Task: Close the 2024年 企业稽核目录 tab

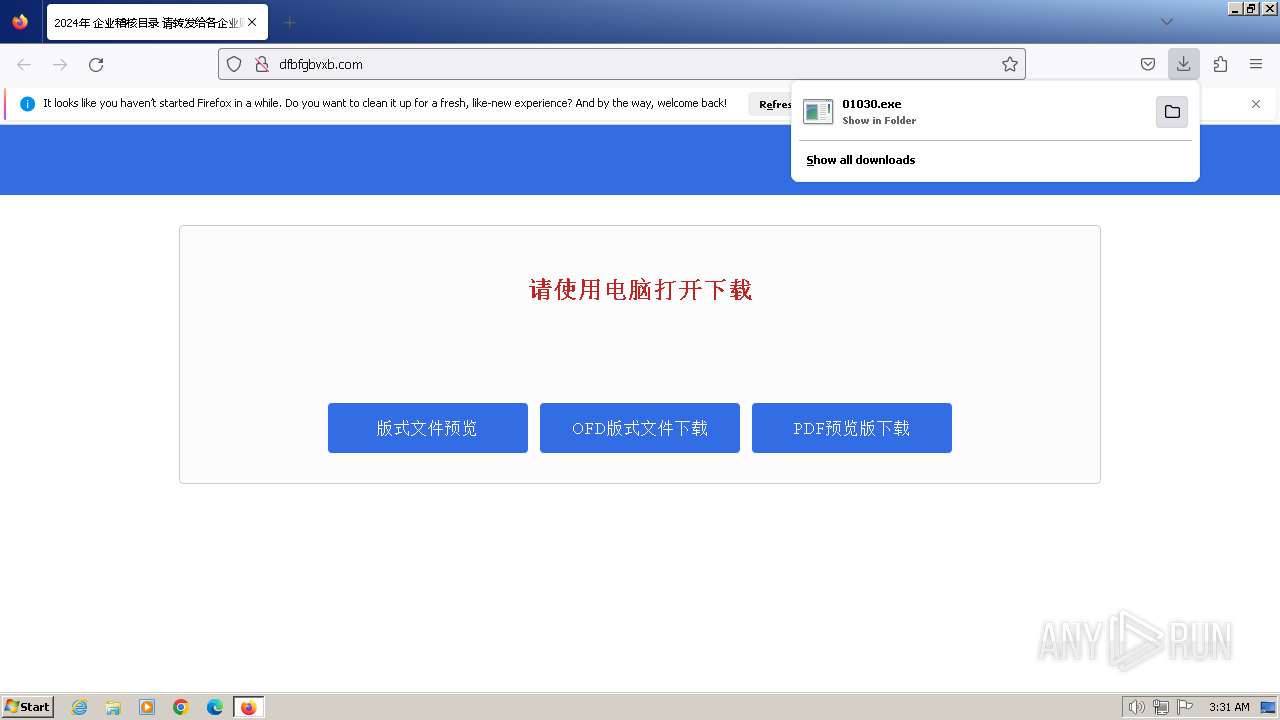Action: tap(252, 22)
